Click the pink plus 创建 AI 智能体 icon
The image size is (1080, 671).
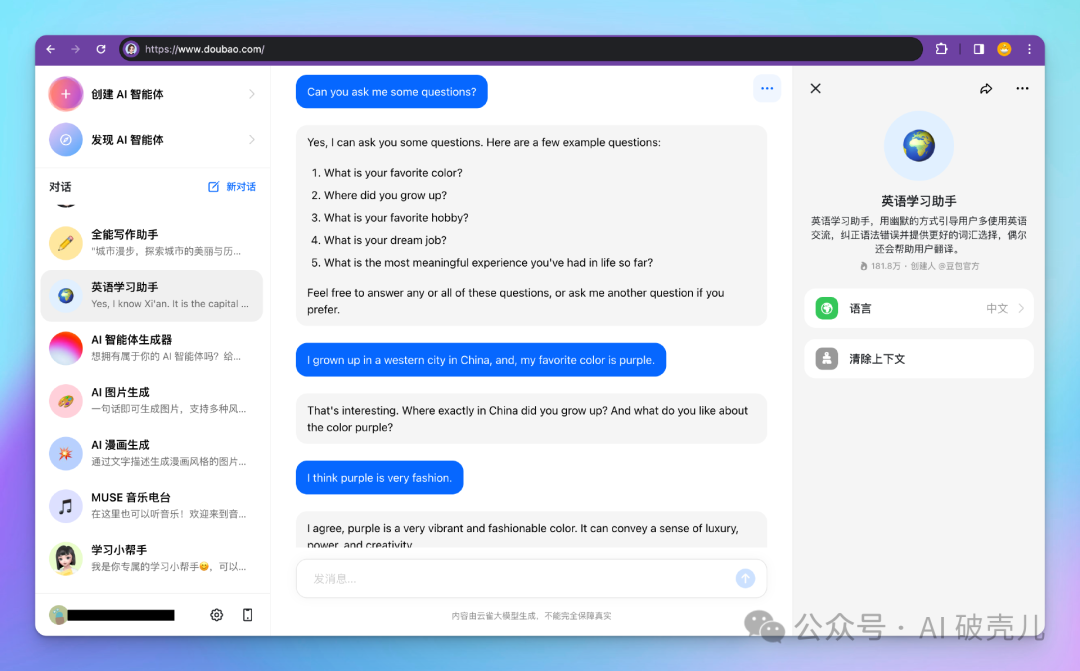65,94
